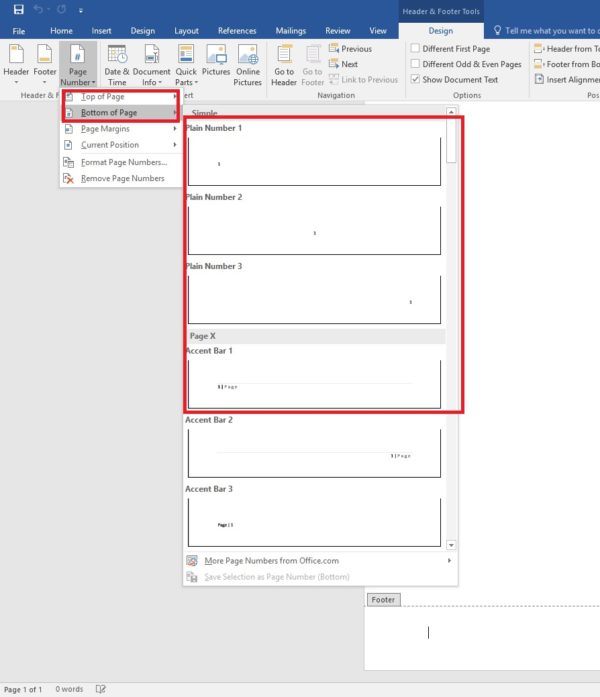Image resolution: width=600 pixels, height=697 pixels.
Task: Open the Header gallery button
Action: click(16, 63)
